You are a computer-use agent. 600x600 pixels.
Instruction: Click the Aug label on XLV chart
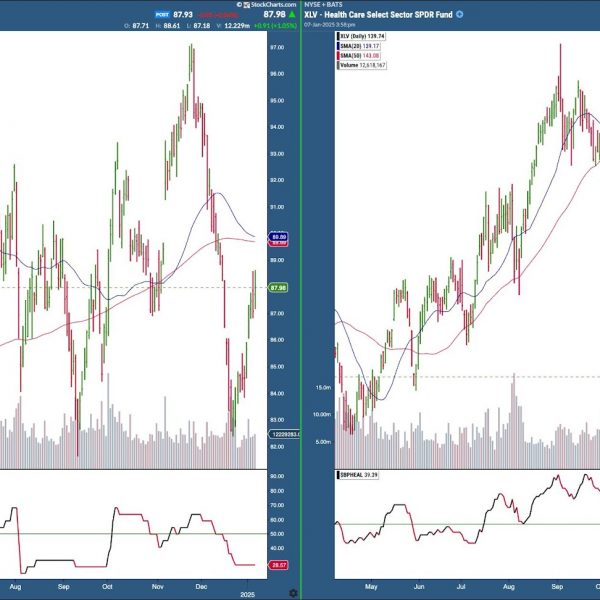coord(509,587)
